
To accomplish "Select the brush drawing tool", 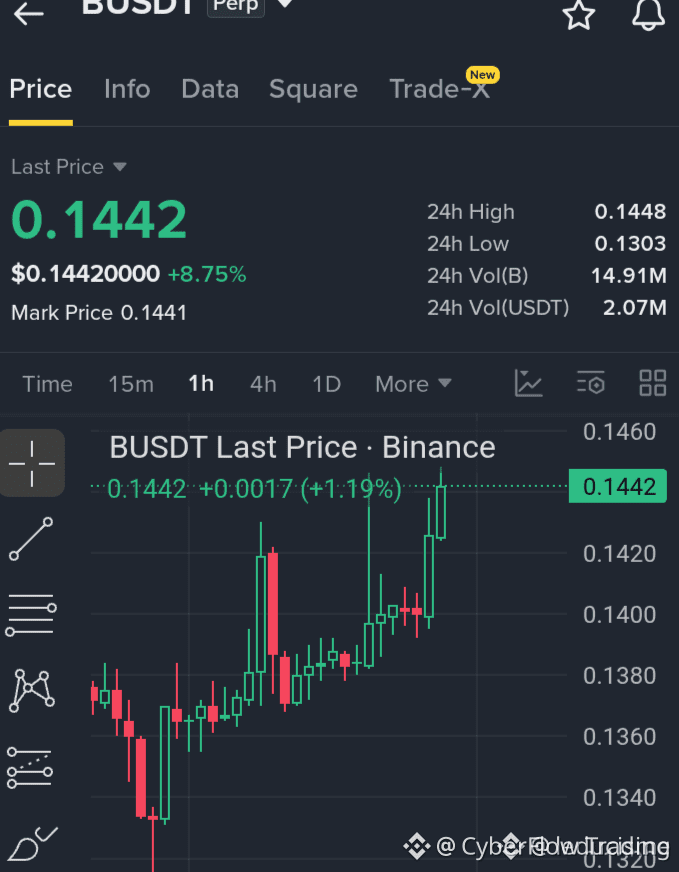I will (32, 844).
